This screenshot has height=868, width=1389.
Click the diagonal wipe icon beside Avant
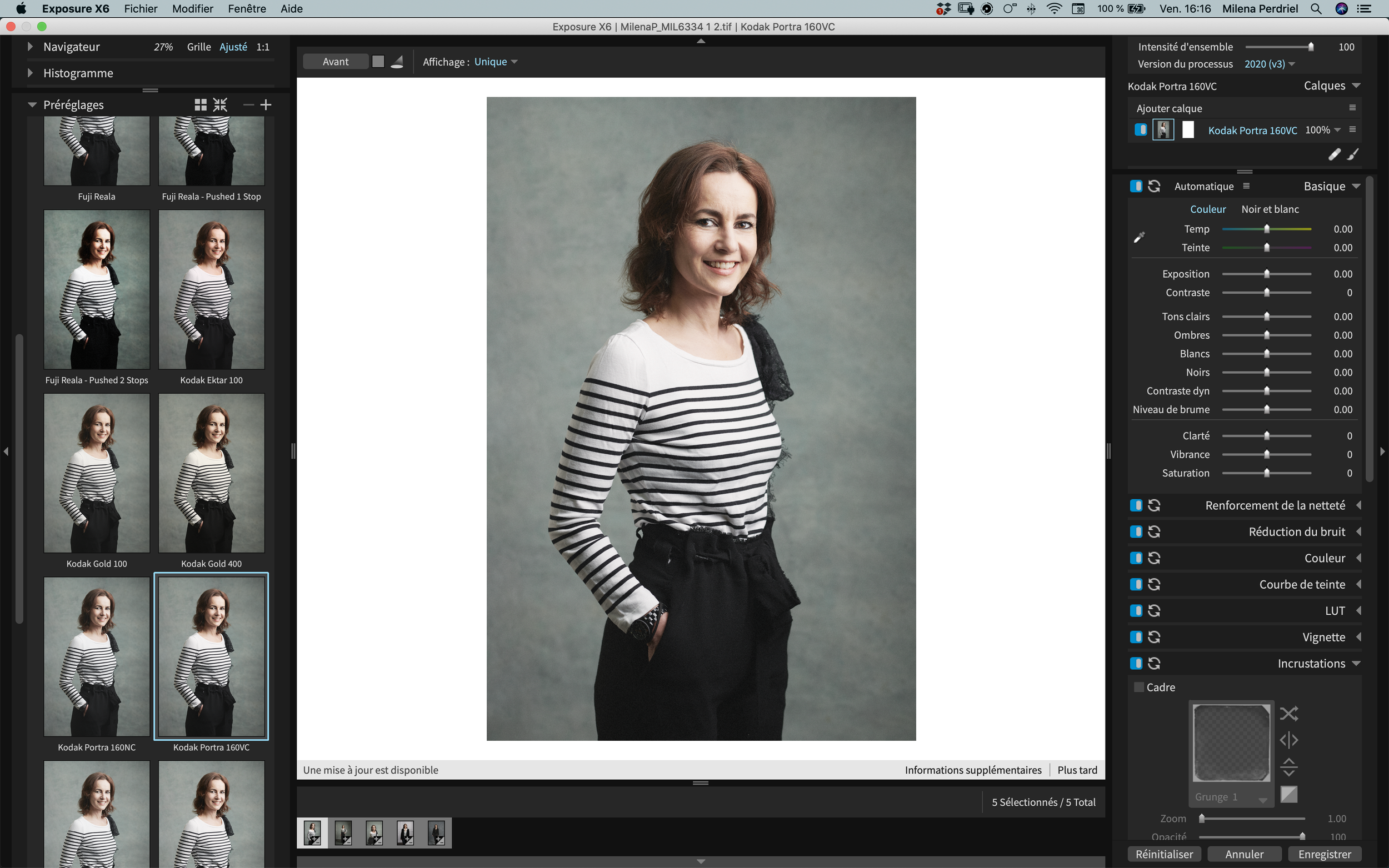(x=397, y=62)
